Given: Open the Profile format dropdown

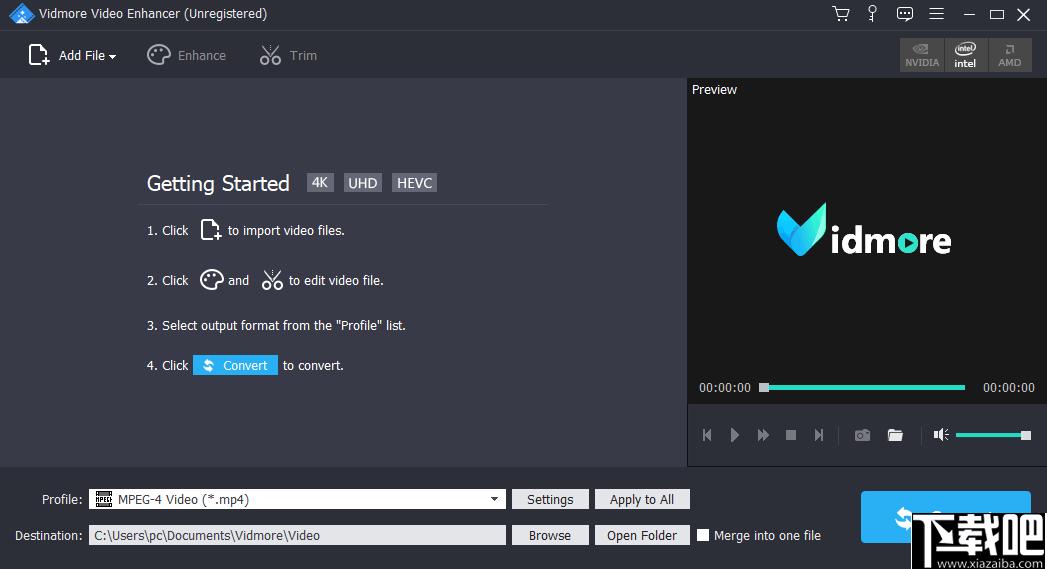Looking at the screenshot, I should click(297, 500).
